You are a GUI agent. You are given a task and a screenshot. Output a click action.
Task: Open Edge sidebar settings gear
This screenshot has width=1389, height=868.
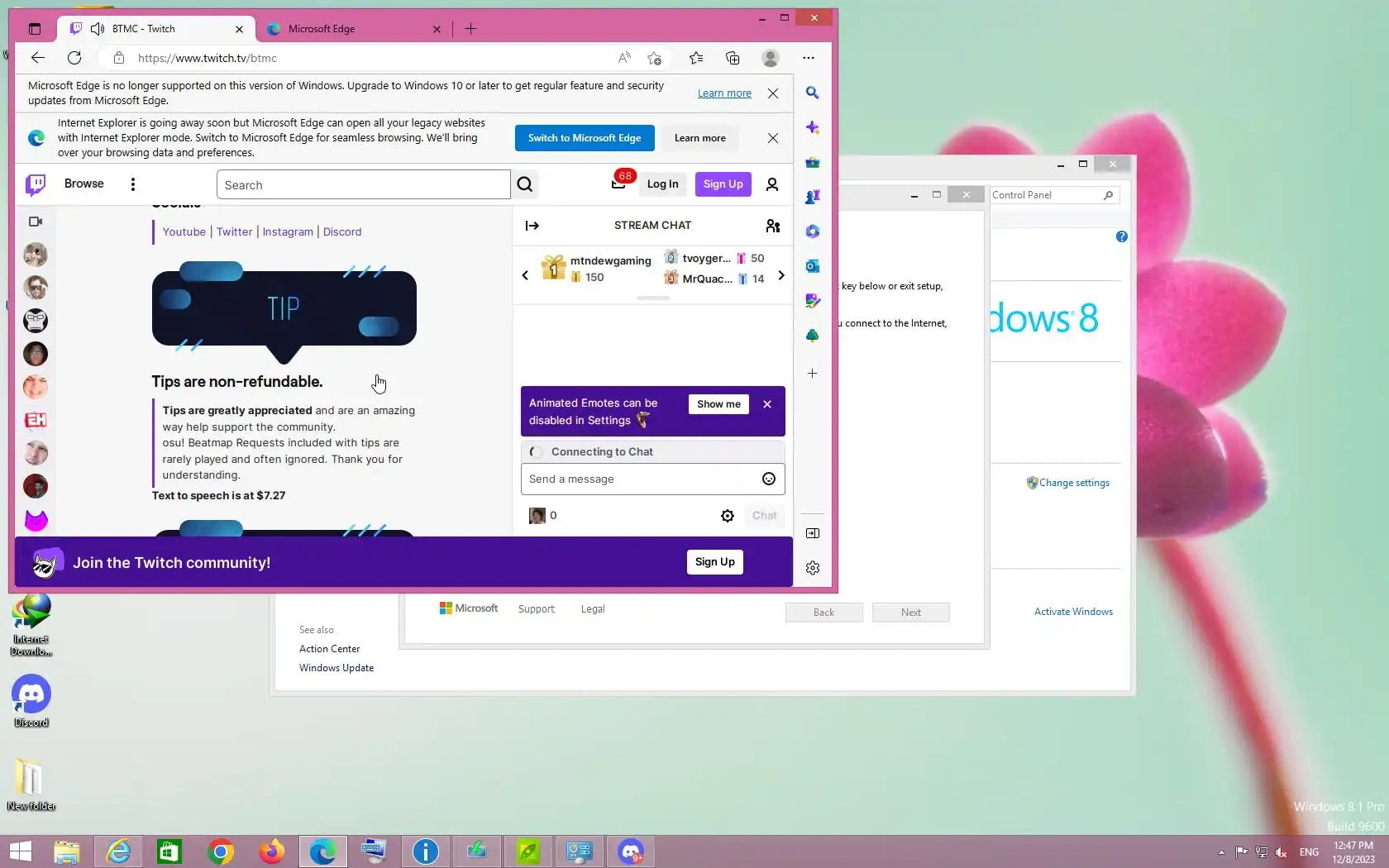point(813,568)
